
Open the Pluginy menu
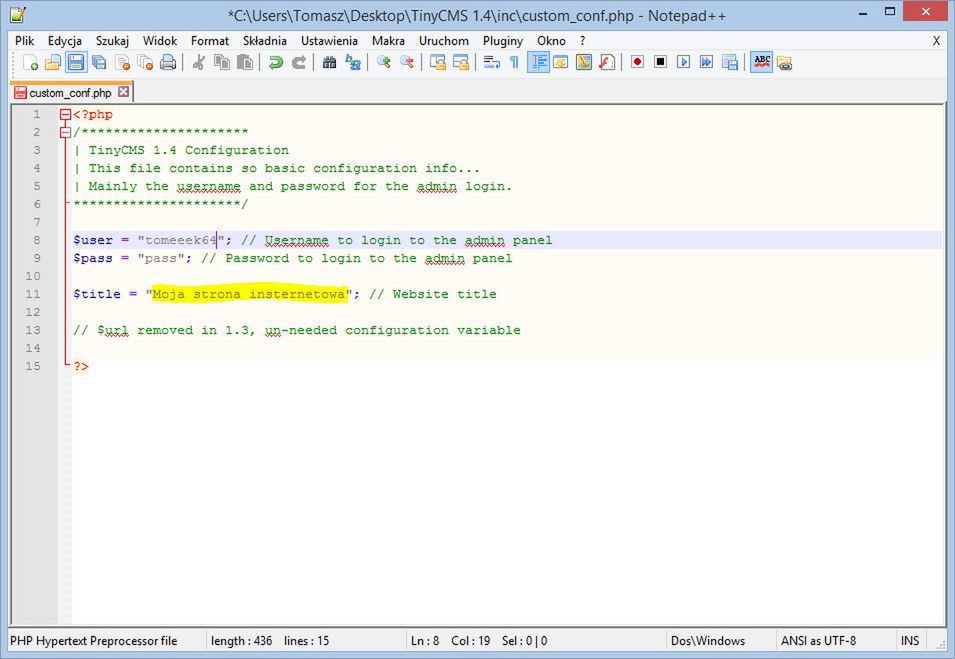(503, 41)
